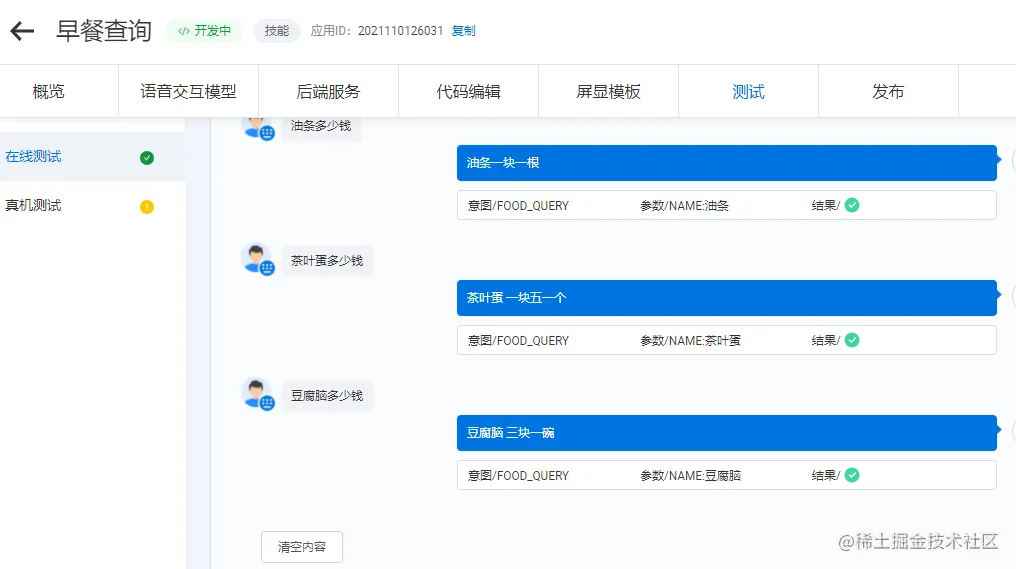
Task: Select the 屏显模板 tab
Action: pyautogui.click(x=608, y=91)
